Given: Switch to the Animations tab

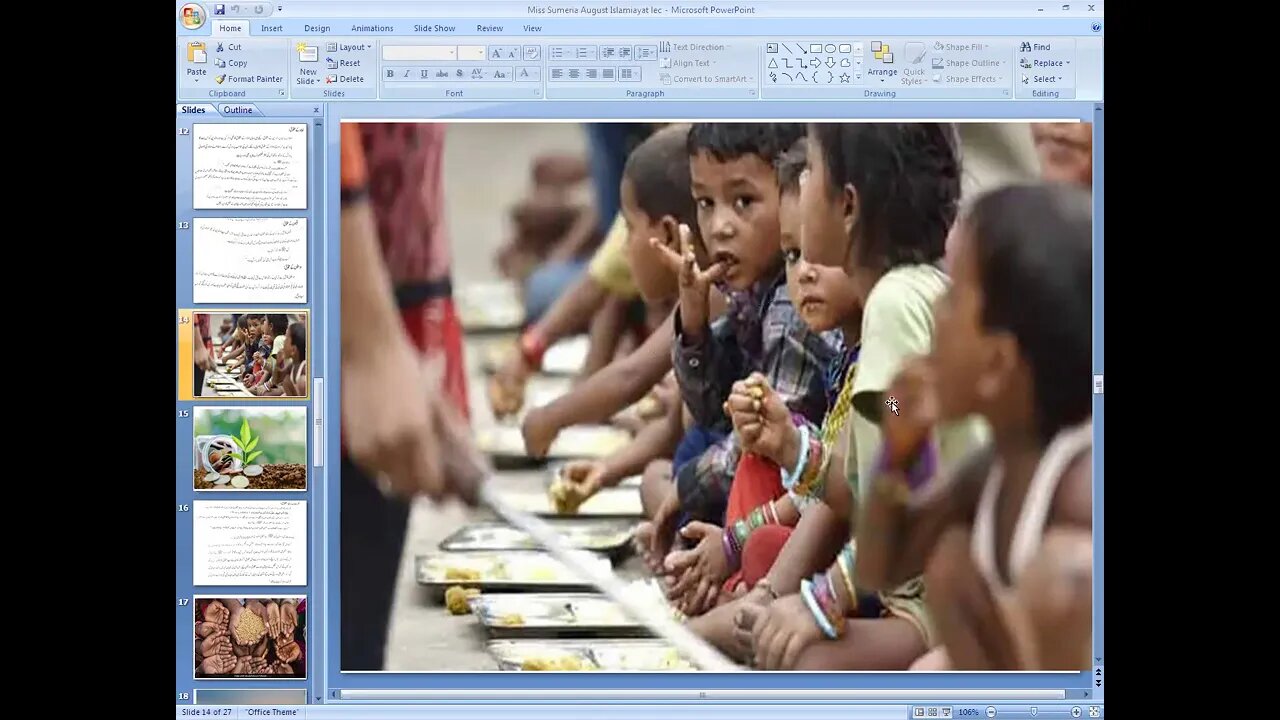Looking at the screenshot, I should 372,28.
